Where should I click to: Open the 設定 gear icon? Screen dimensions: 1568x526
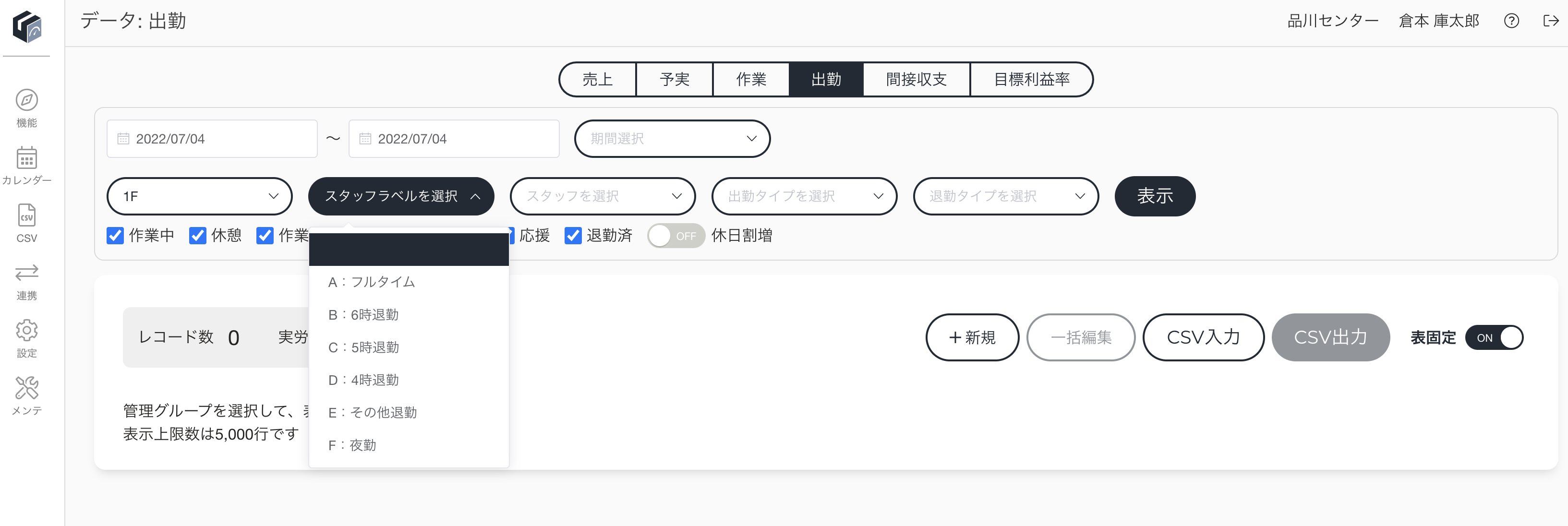click(x=26, y=330)
